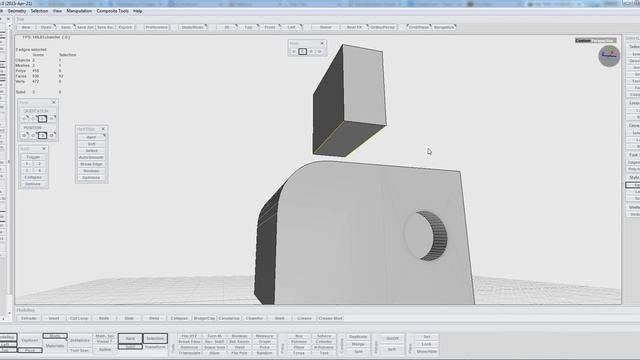Create a Box primitive
Image resolution: width=640 pixels, height=360 pixels.
click(x=299, y=336)
